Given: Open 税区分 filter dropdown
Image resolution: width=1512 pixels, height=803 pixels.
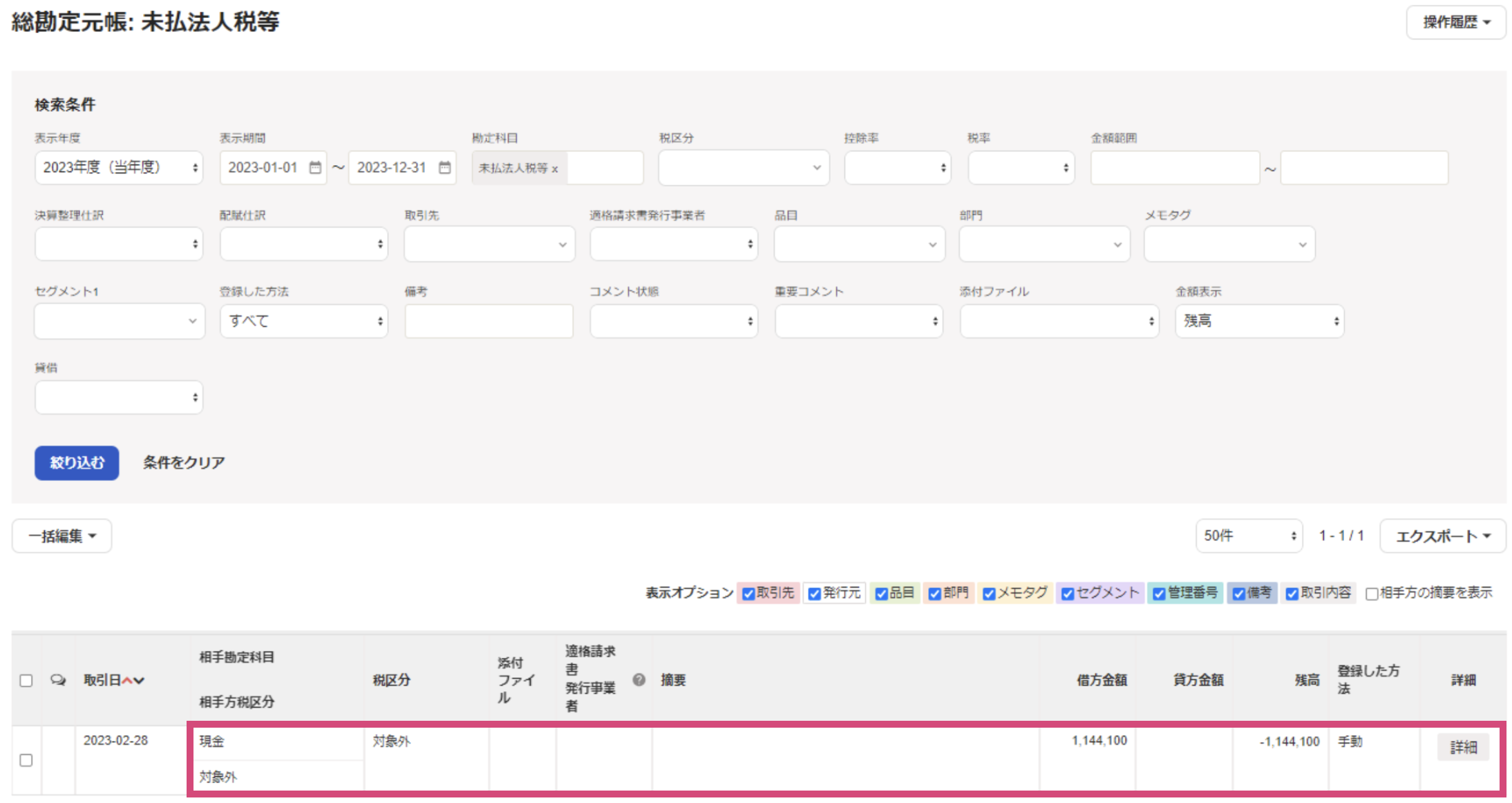Looking at the screenshot, I should (x=744, y=168).
